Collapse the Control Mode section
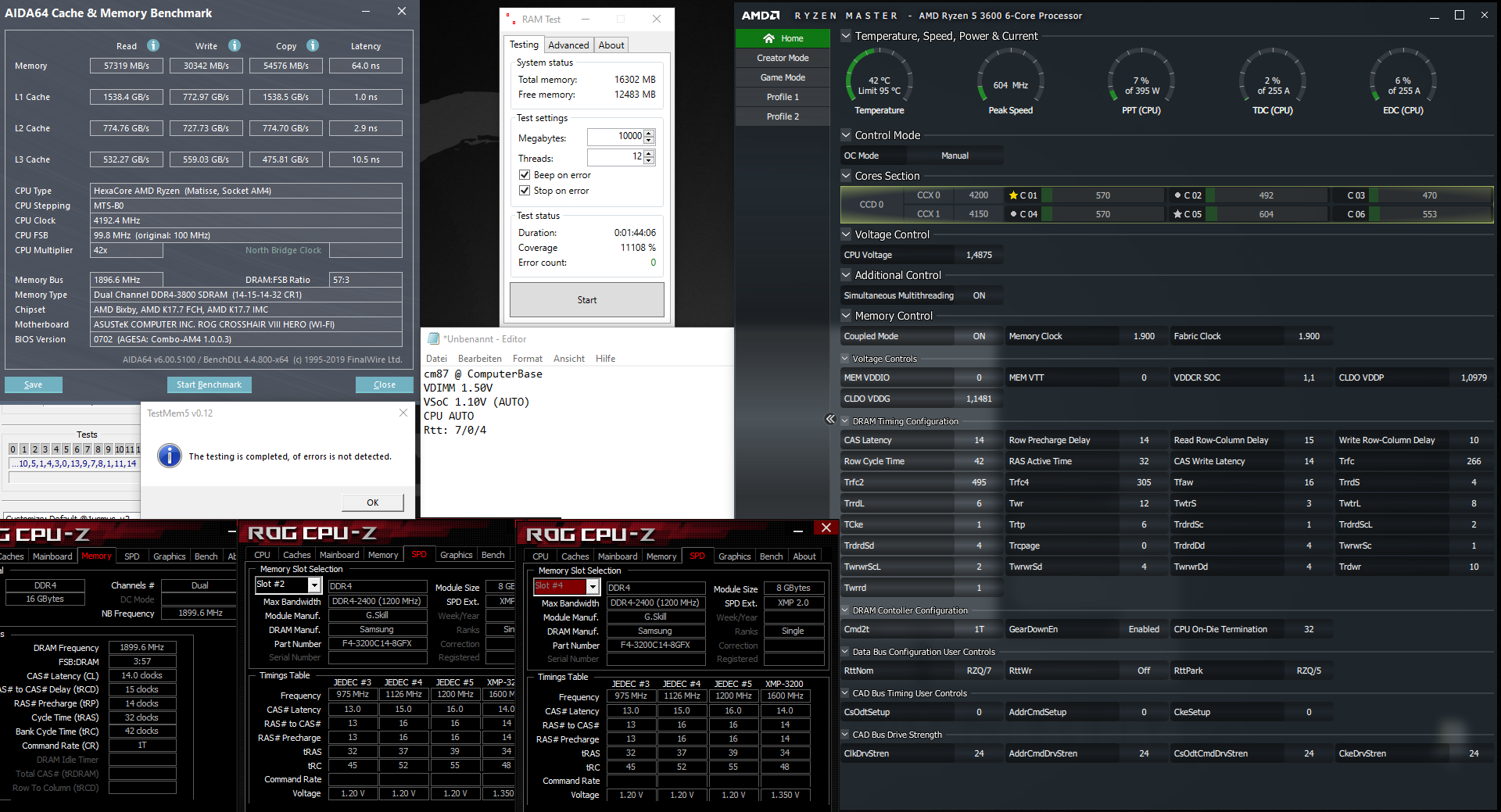 tap(846, 134)
